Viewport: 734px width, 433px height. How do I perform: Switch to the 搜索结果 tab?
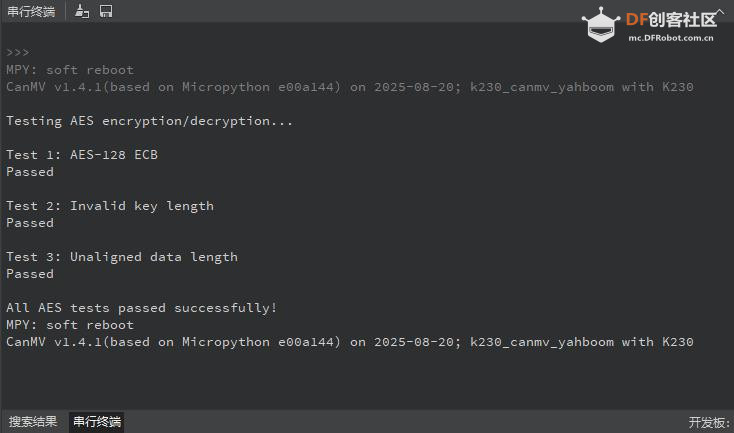click(33, 422)
